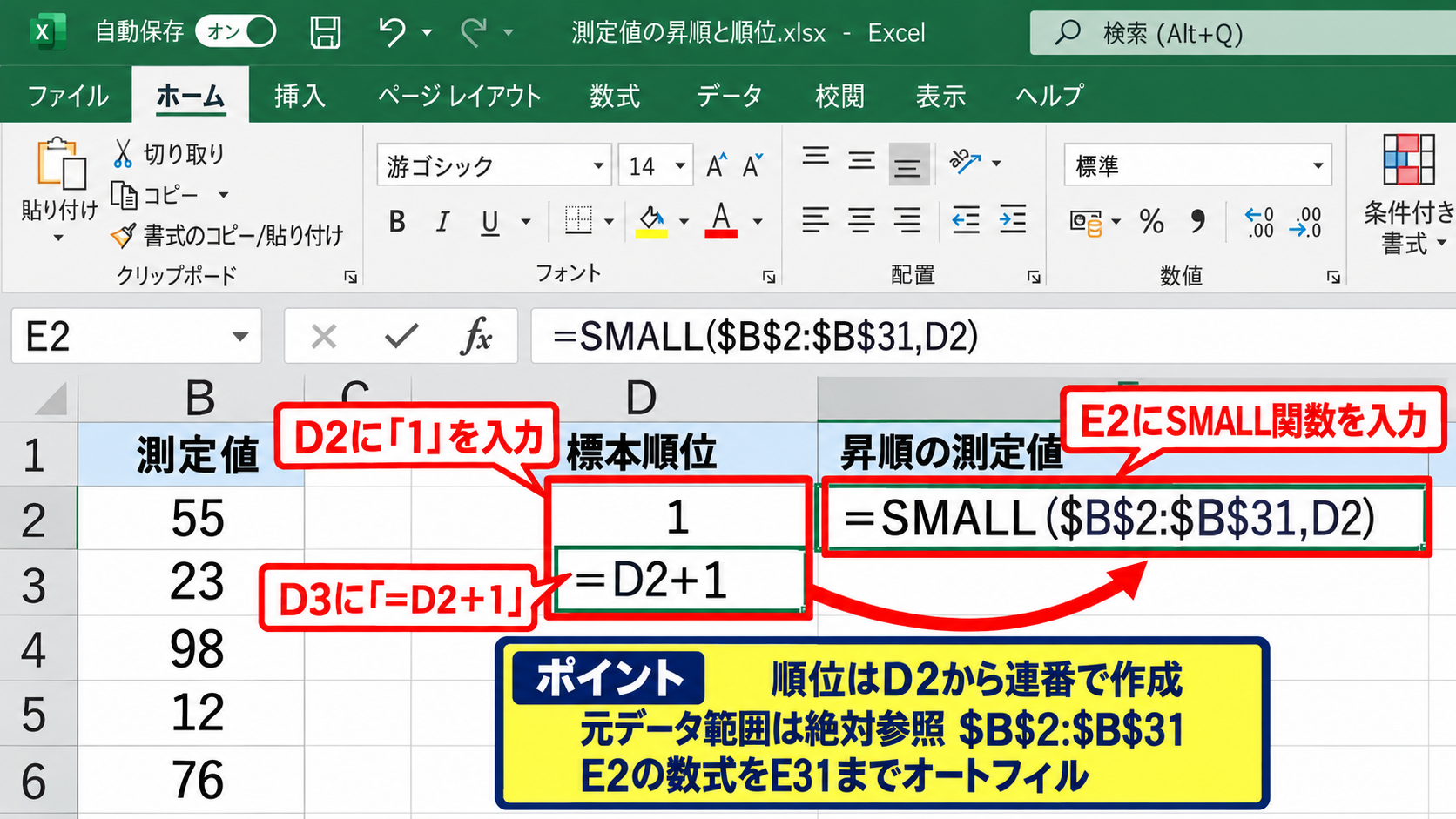Click the Save floppy disk icon

[325, 32]
